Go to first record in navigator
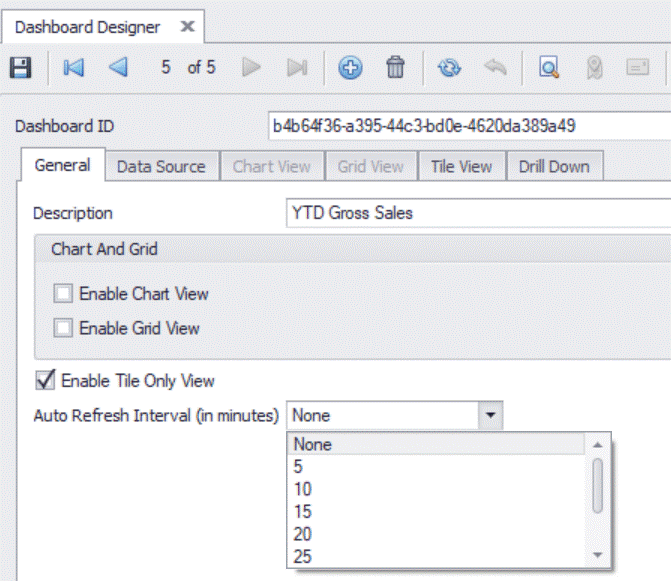The height and width of the screenshot is (581, 671). pyautogui.click(x=74, y=68)
